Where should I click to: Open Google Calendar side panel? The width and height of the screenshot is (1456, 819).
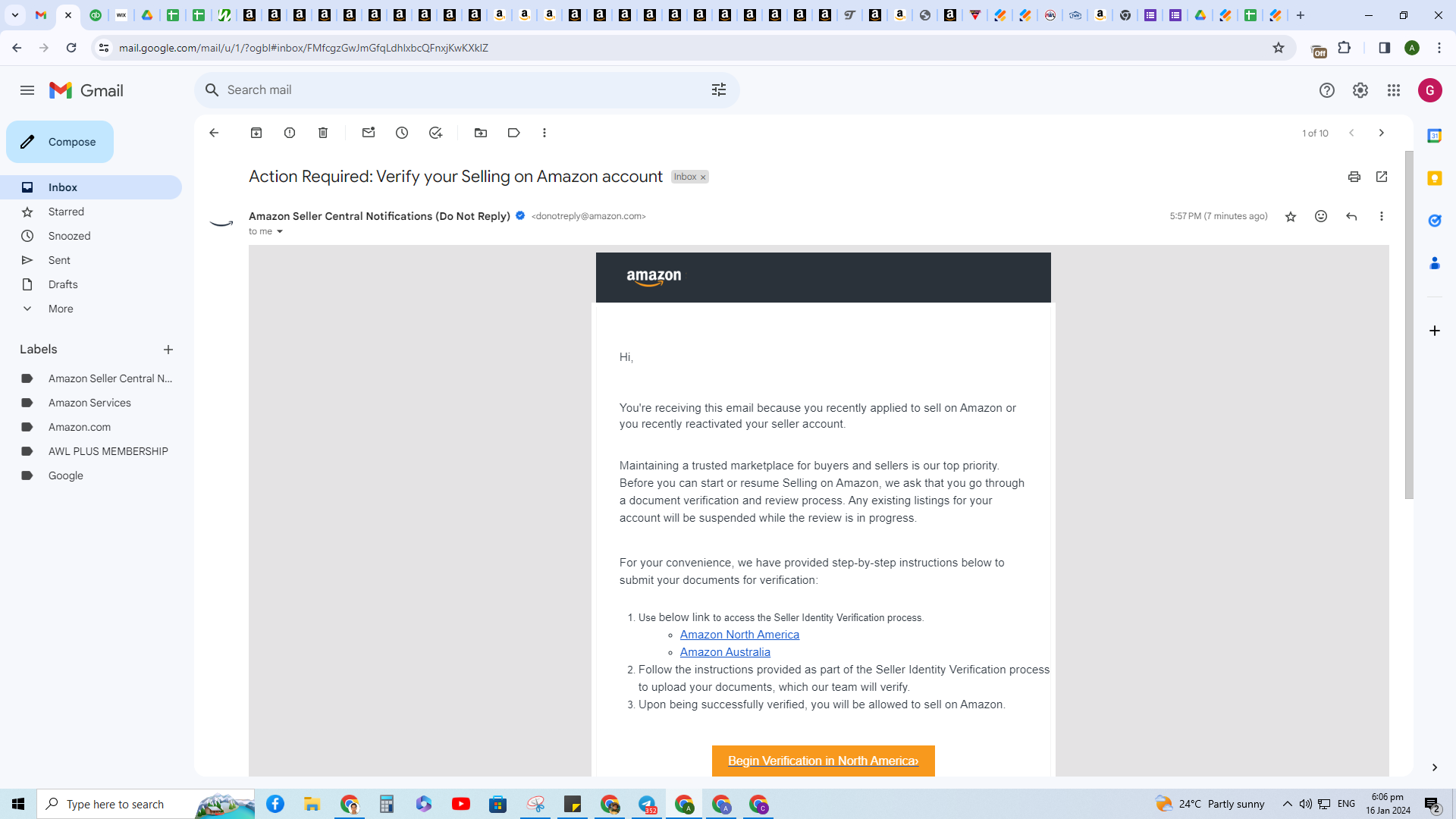tap(1435, 136)
